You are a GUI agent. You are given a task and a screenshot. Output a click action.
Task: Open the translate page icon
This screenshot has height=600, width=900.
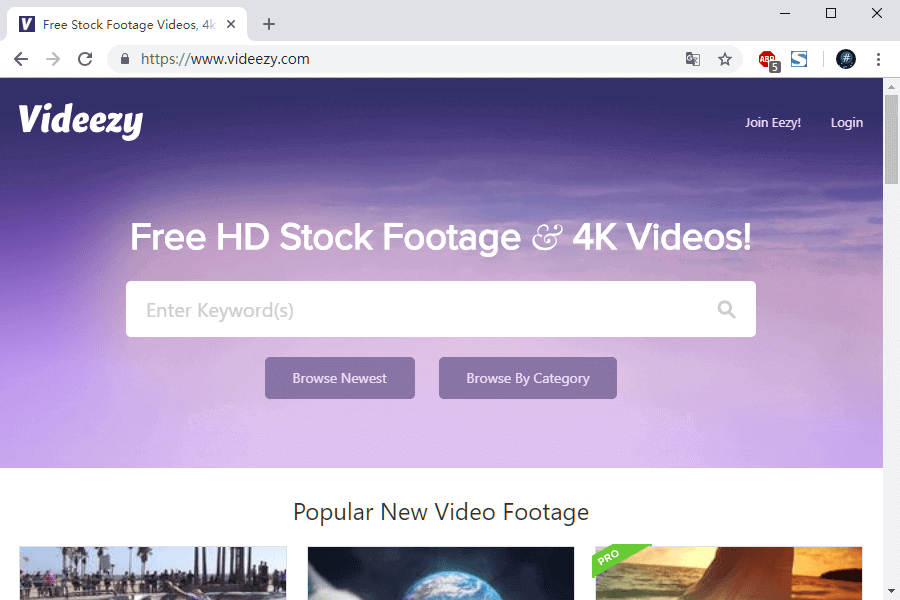[693, 59]
